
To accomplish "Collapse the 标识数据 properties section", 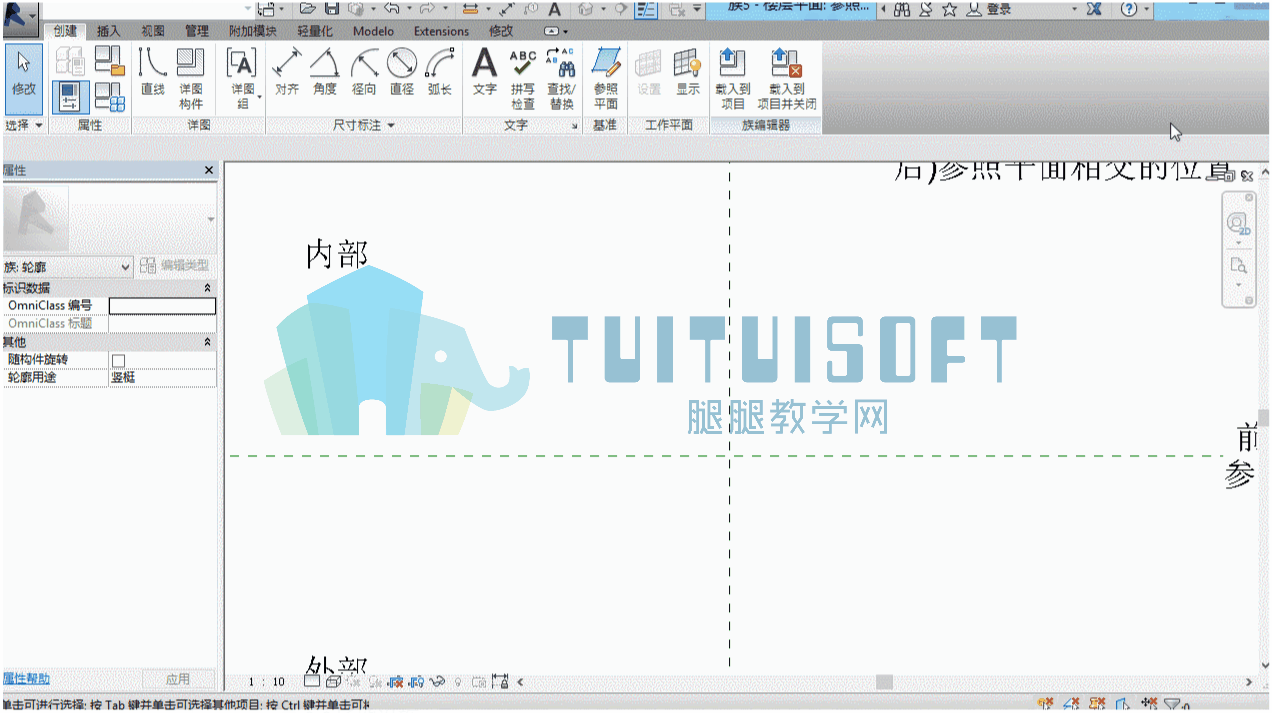I will pyautogui.click(x=208, y=288).
